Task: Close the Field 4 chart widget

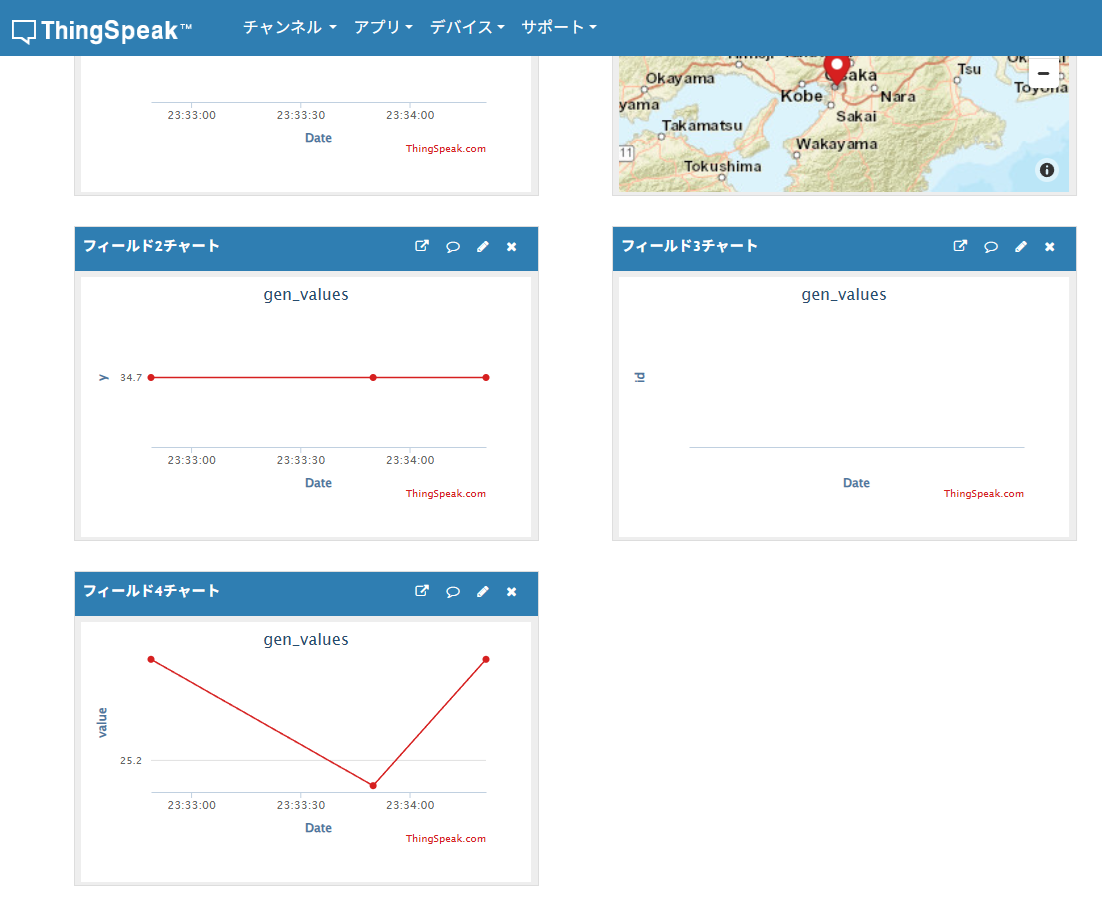Action: tap(512, 592)
